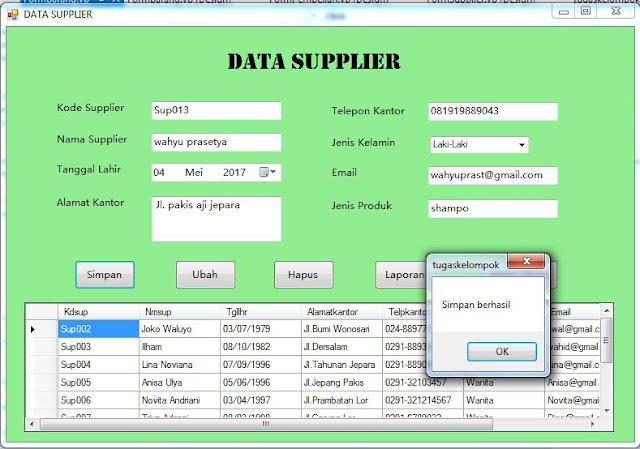Click the Alamatkantor column header
The height and width of the screenshot is (449, 640).
coord(342,312)
